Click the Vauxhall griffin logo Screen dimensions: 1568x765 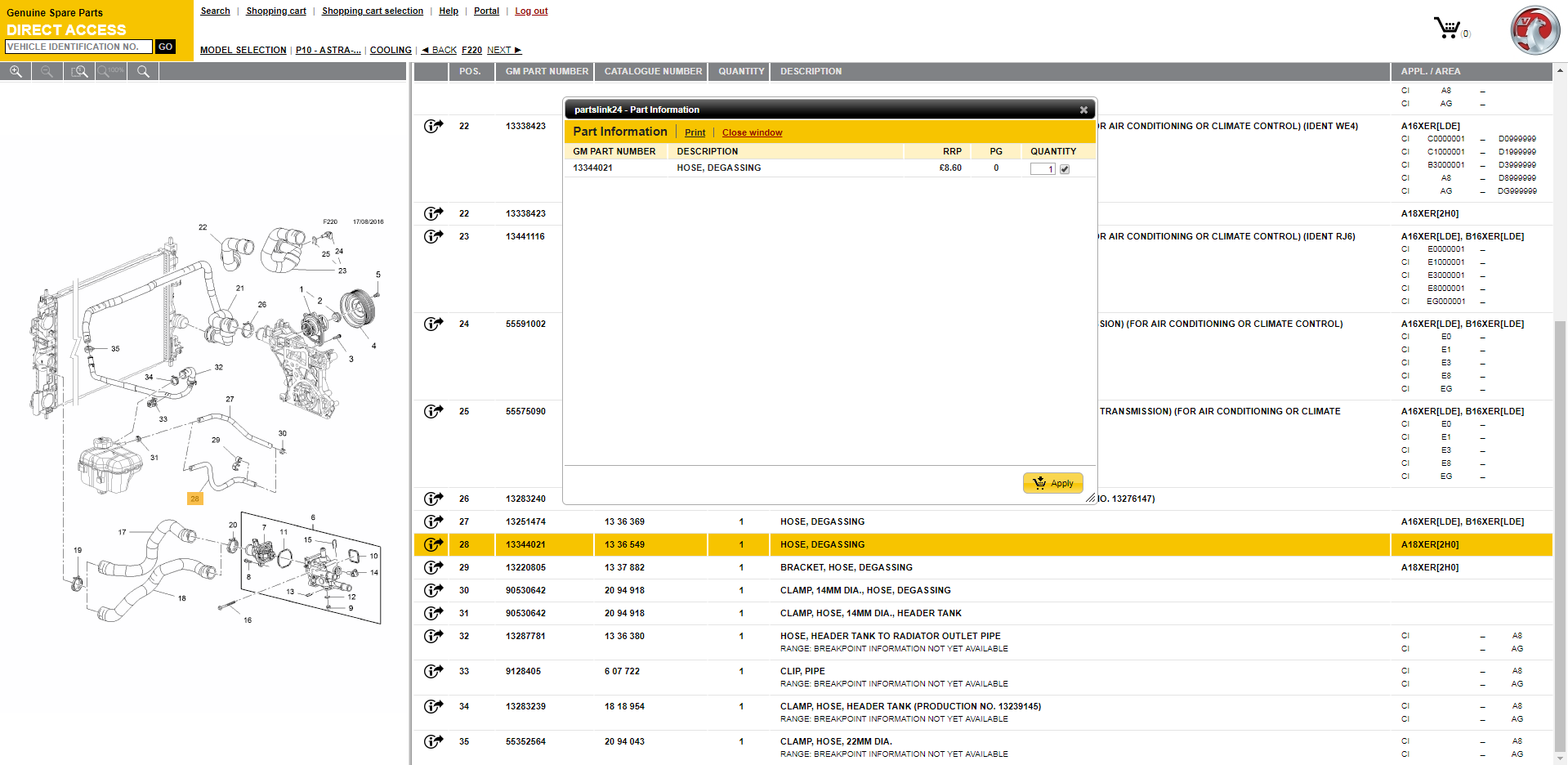tap(1534, 30)
